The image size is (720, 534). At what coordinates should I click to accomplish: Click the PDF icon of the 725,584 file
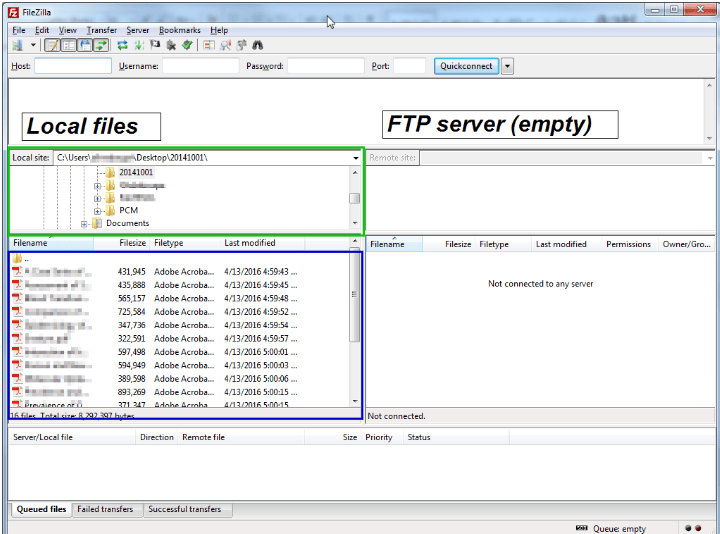coord(17,311)
